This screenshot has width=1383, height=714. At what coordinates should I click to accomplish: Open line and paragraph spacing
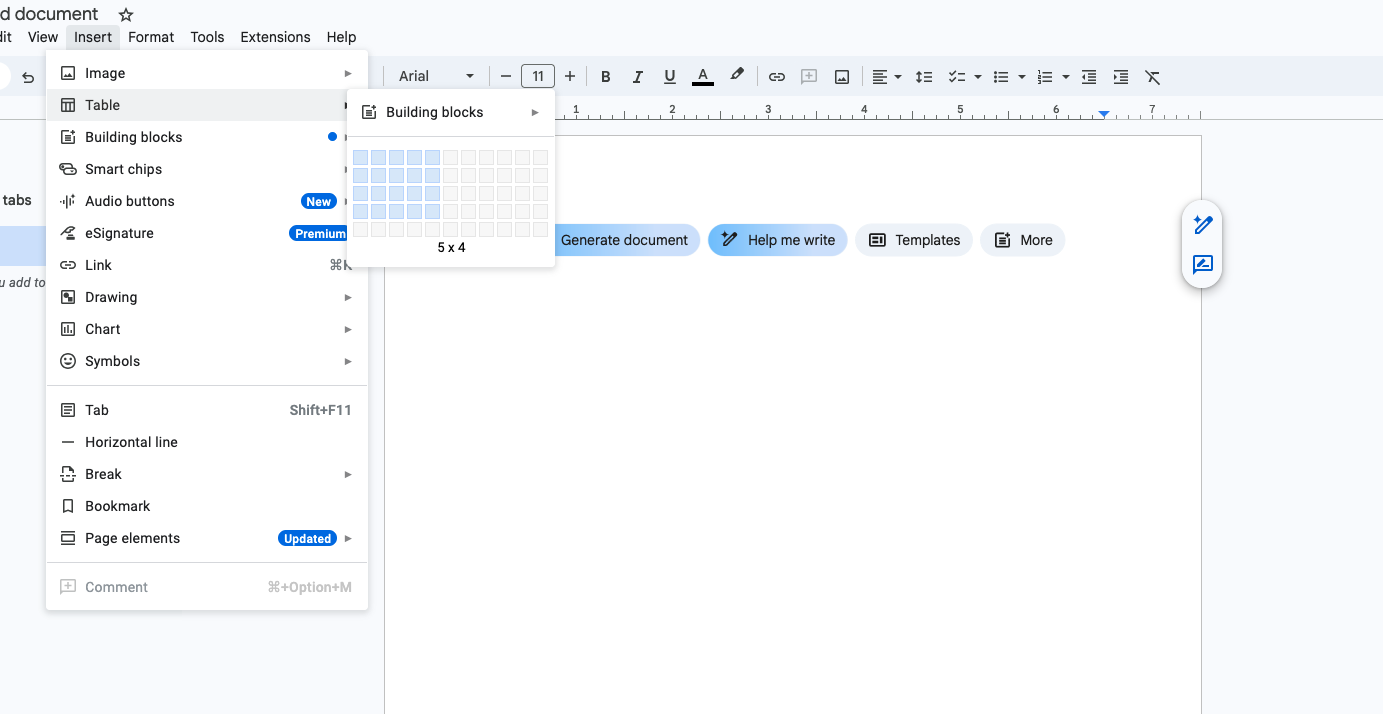[x=924, y=77]
